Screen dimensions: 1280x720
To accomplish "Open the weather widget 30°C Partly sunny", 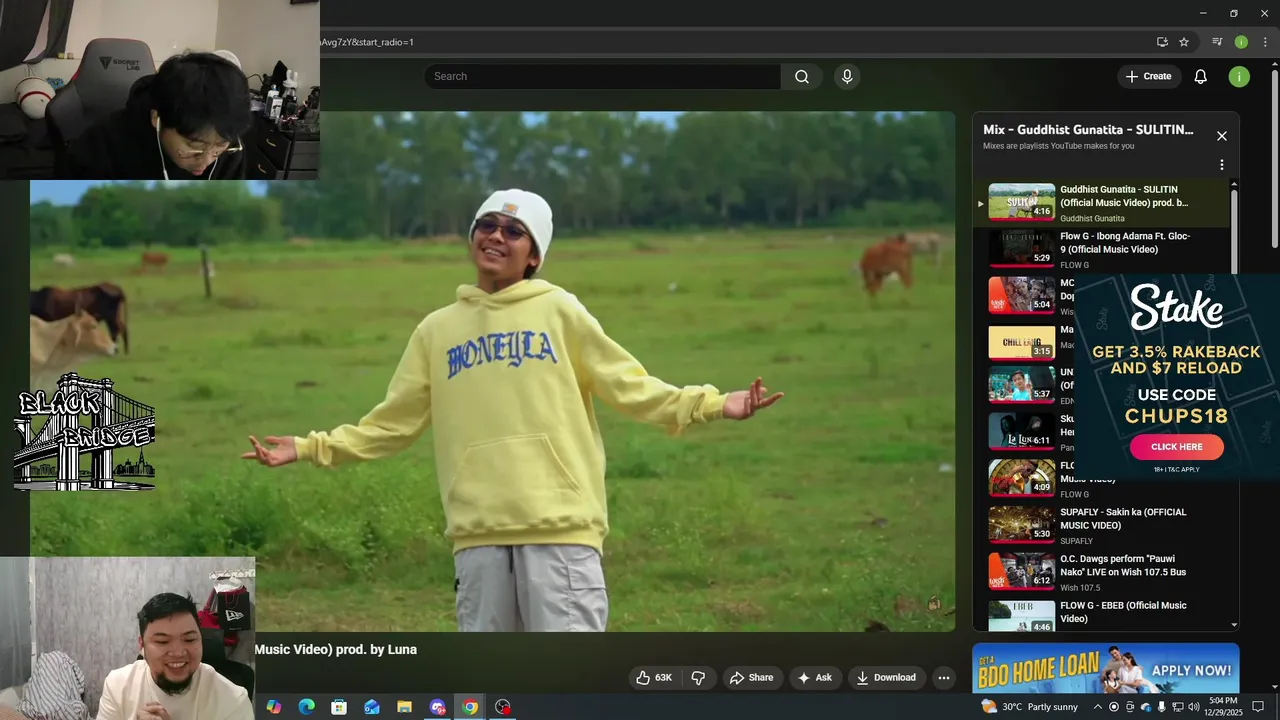I will (x=1030, y=707).
